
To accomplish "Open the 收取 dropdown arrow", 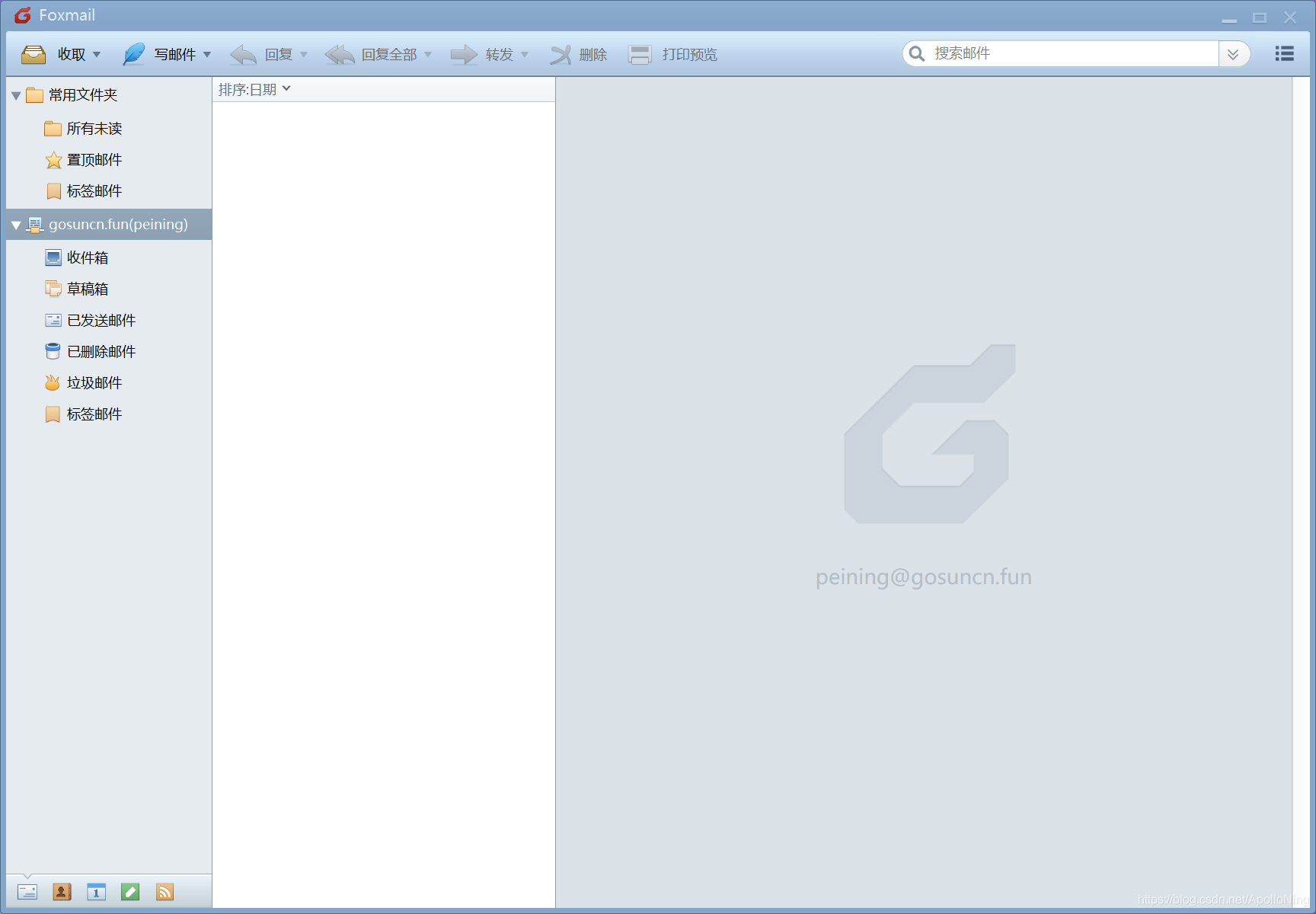I will click(97, 55).
